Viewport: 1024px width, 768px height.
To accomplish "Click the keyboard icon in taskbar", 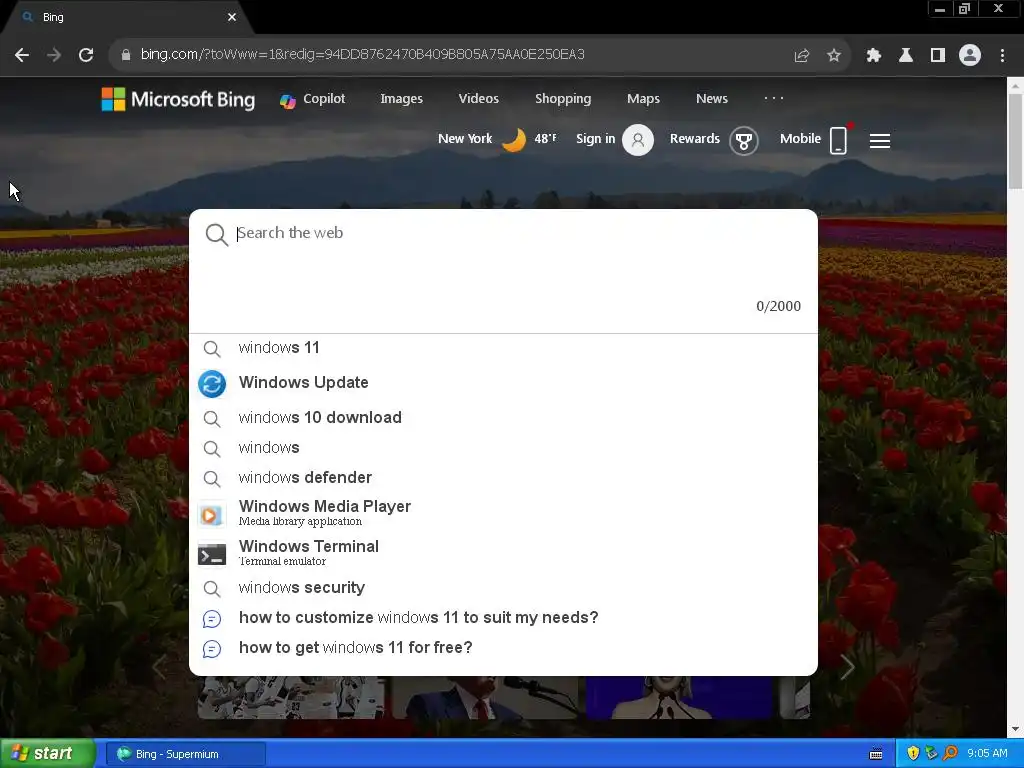I will click(x=876, y=754).
